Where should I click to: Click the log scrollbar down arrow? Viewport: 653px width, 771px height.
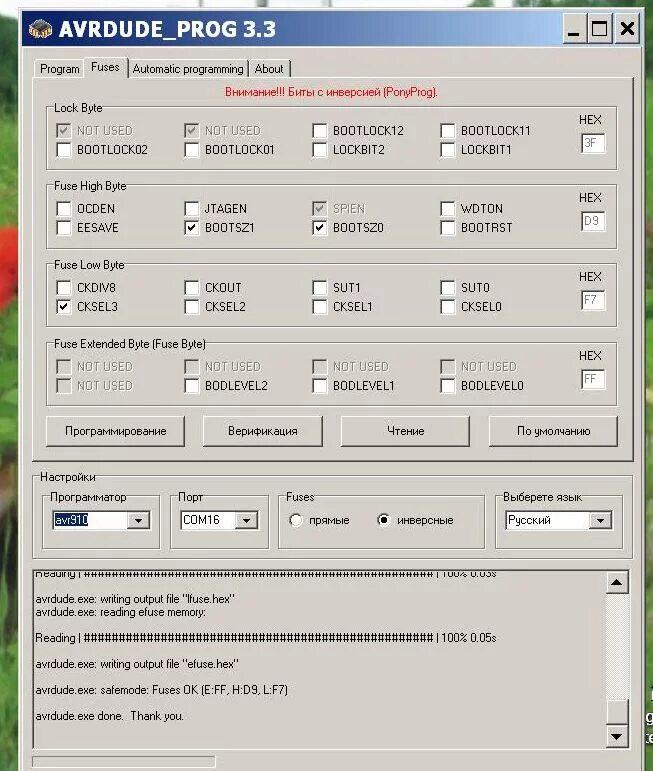coord(617,737)
